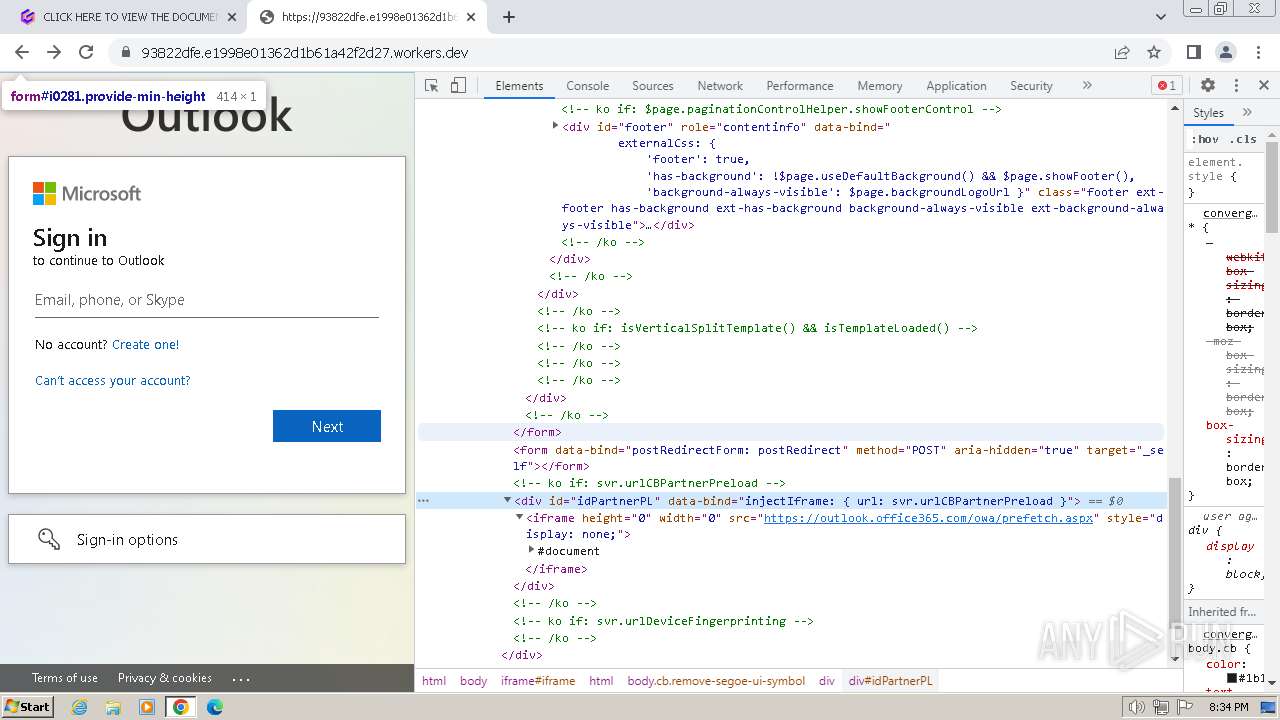This screenshot has height=720, width=1280.
Task: Toggle the device toolbar icon
Action: [x=458, y=86]
